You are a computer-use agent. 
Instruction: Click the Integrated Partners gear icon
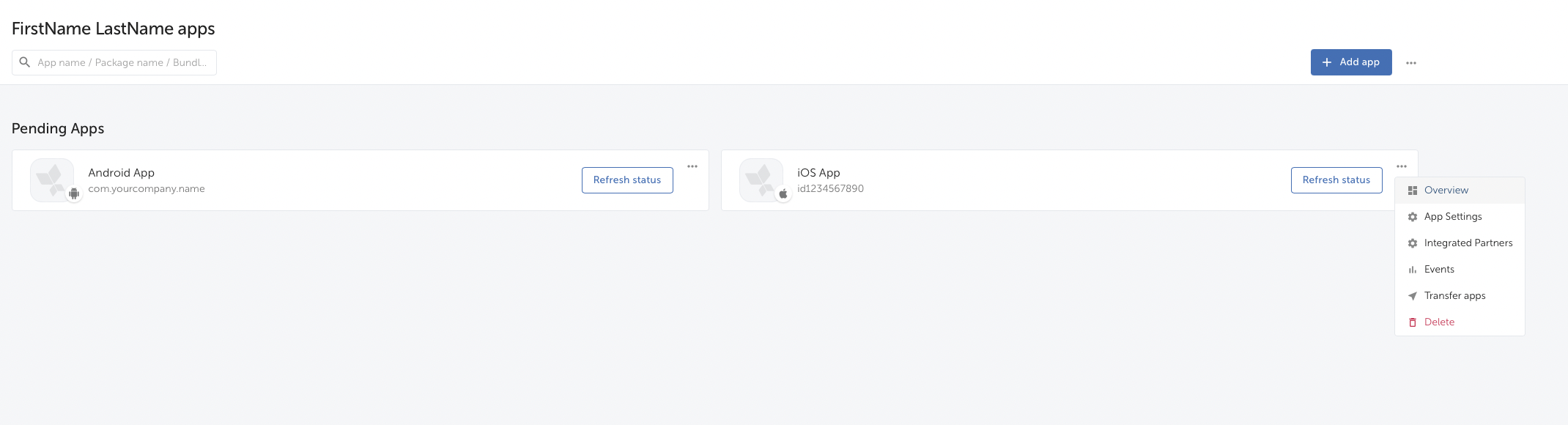click(1413, 243)
